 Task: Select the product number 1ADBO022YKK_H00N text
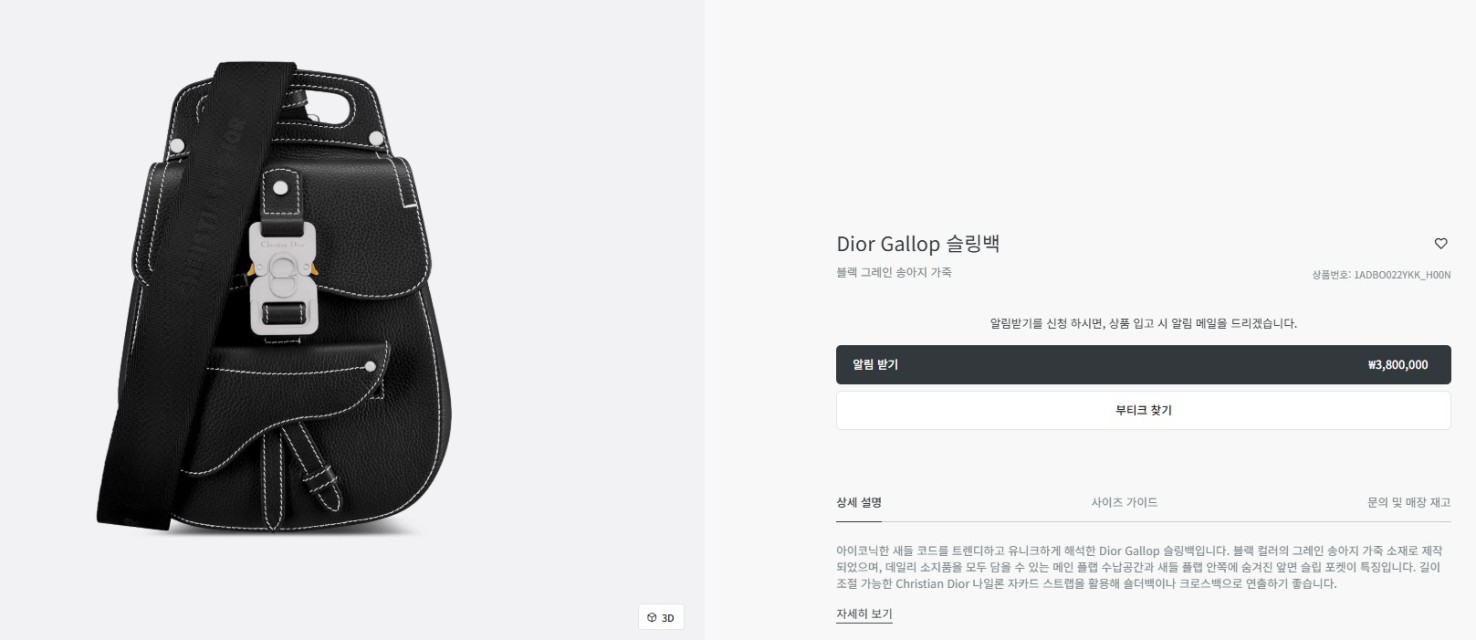pos(1381,274)
